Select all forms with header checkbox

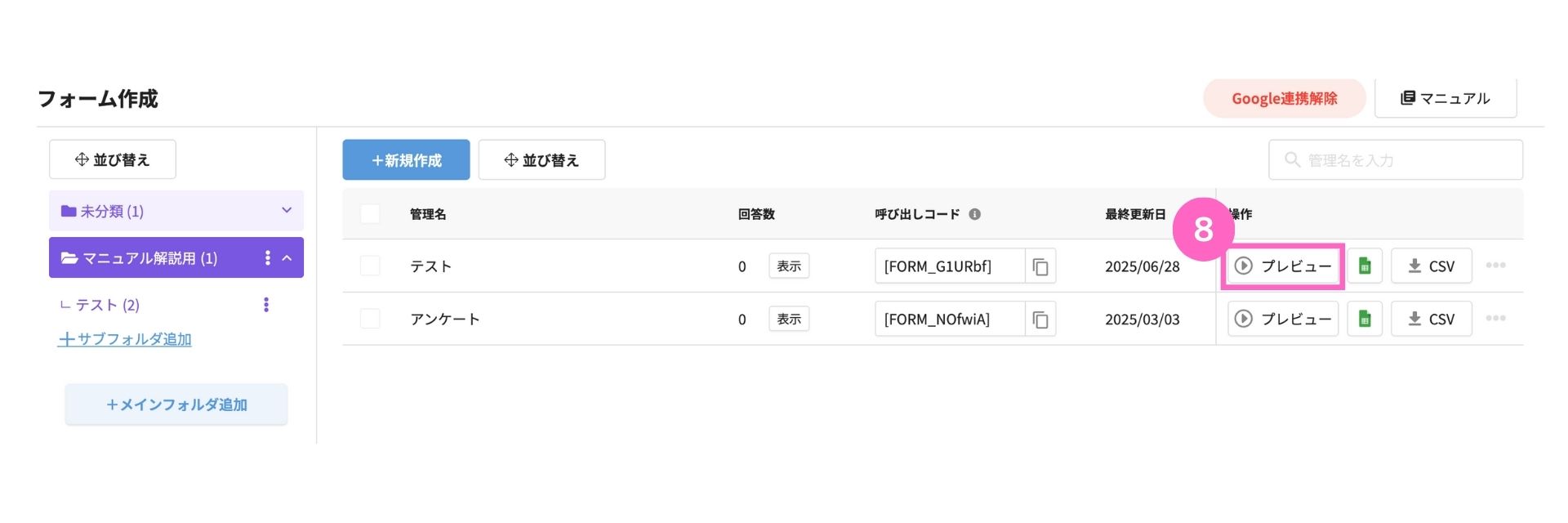[370, 214]
